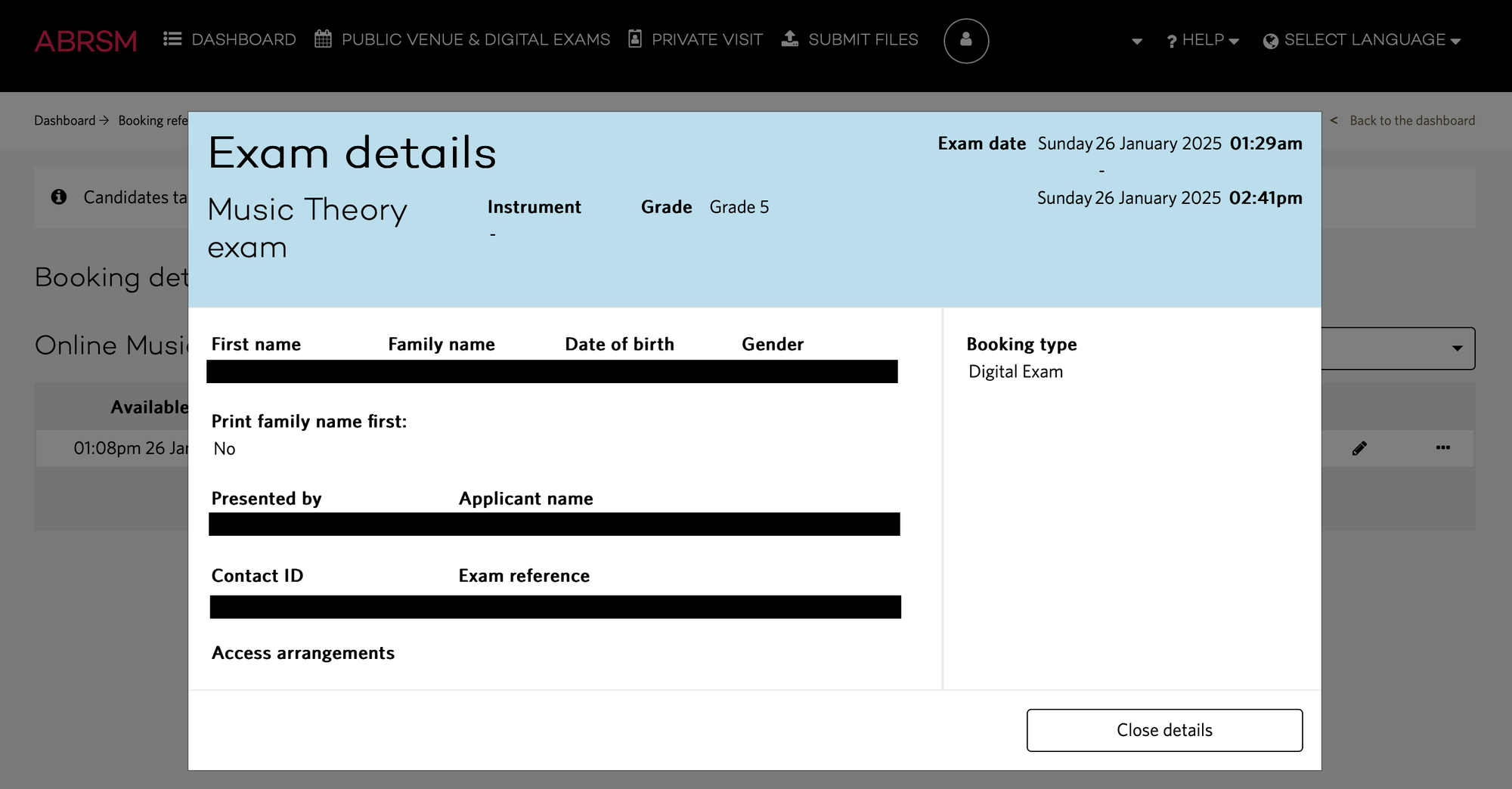Viewport: 1512px width, 789px height.
Task: Click the list icon beside Dashboard
Action: 172,39
